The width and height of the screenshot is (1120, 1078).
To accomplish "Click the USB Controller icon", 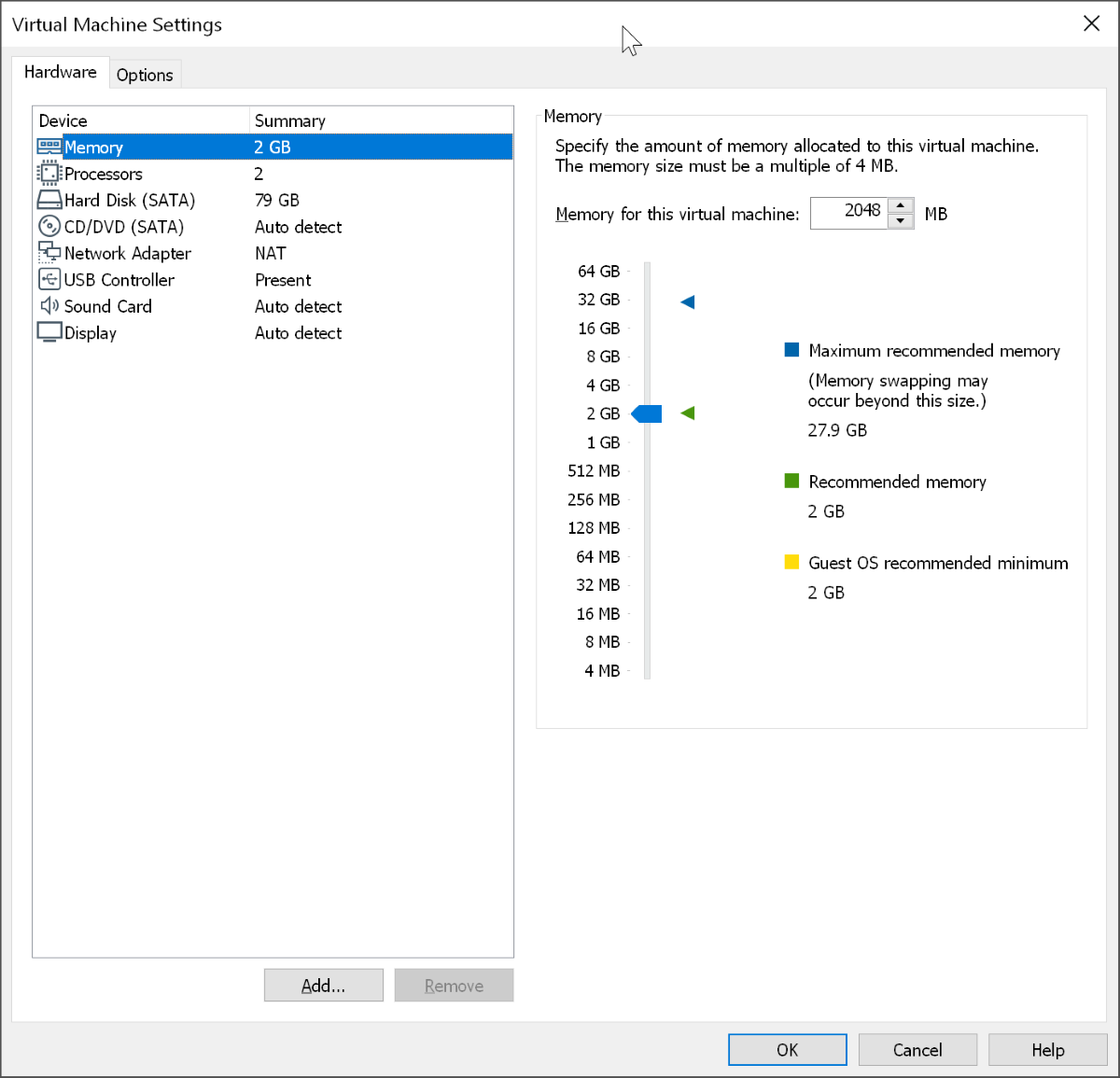I will [49, 280].
